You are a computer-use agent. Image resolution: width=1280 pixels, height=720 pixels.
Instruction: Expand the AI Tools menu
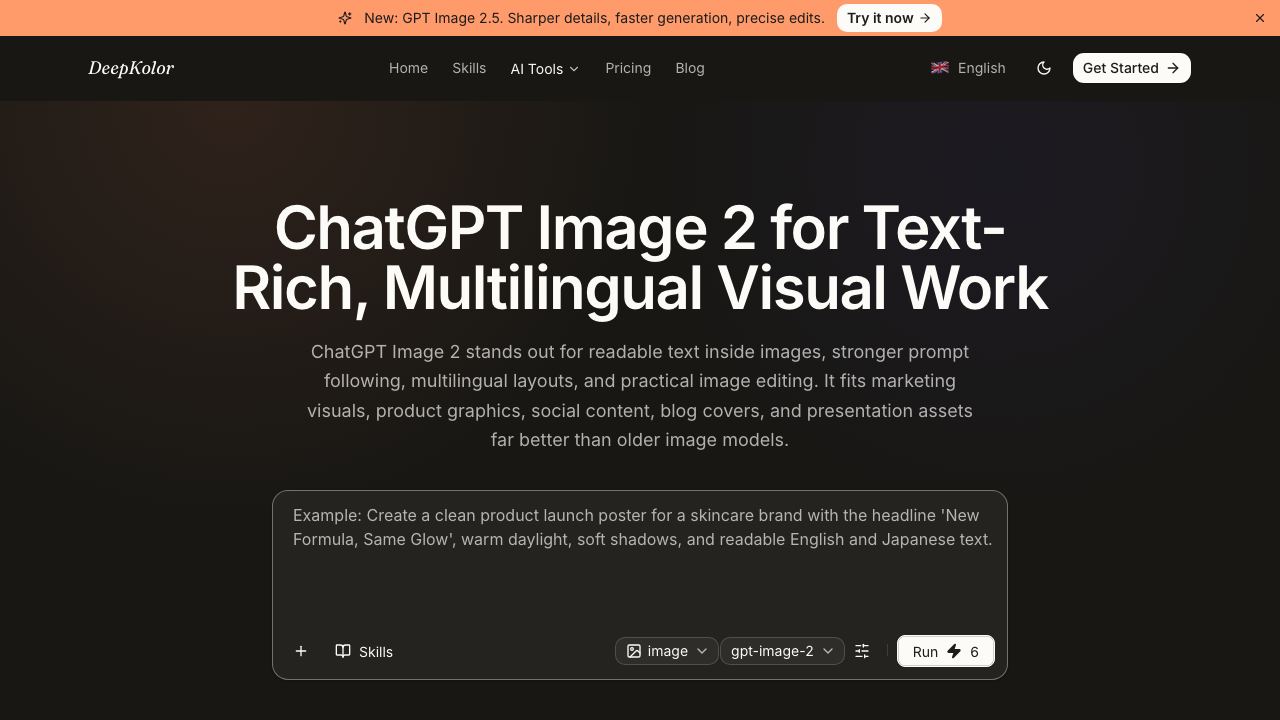[x=545, y=69]
